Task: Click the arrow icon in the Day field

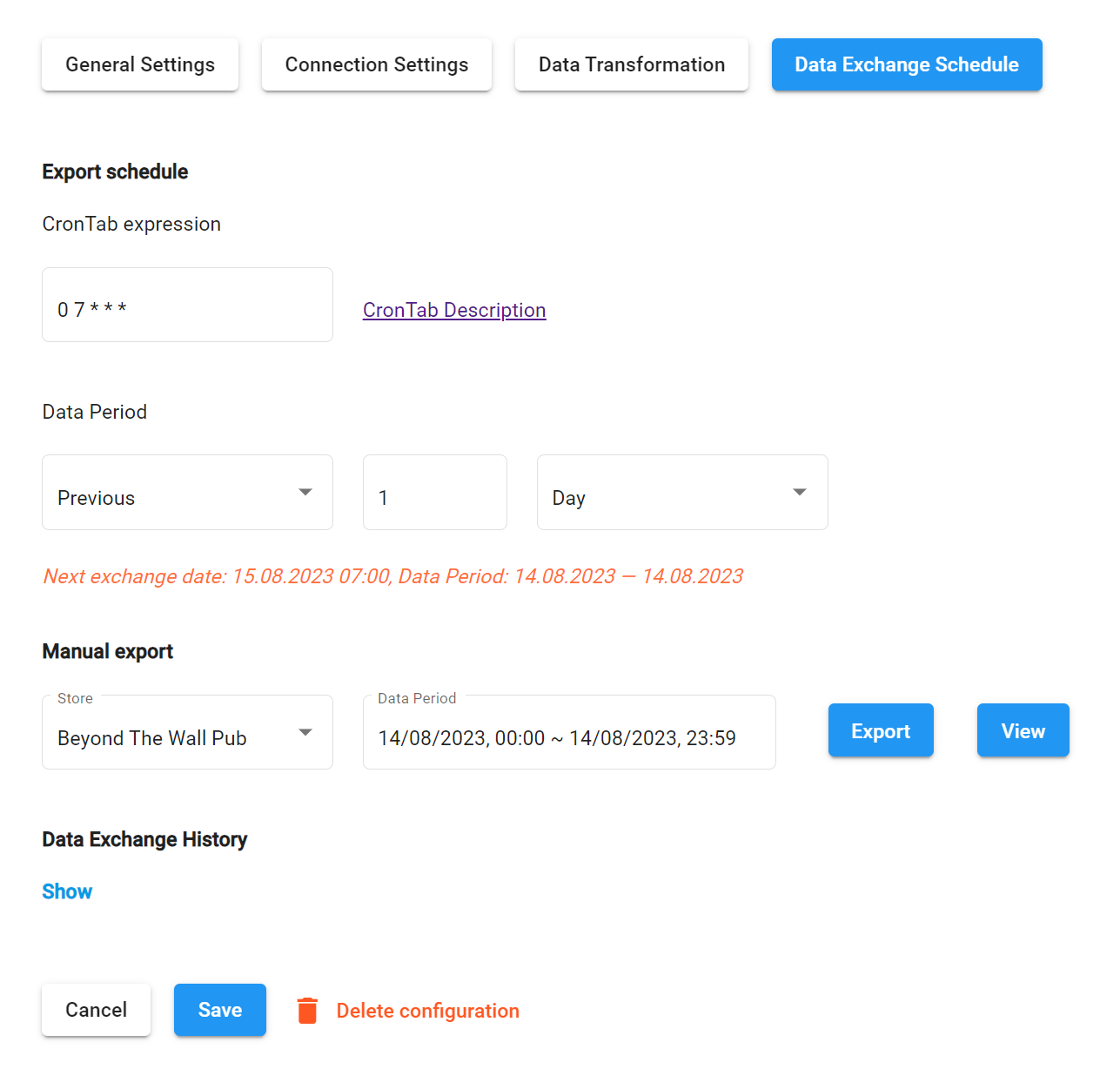Action: [800, 493]
